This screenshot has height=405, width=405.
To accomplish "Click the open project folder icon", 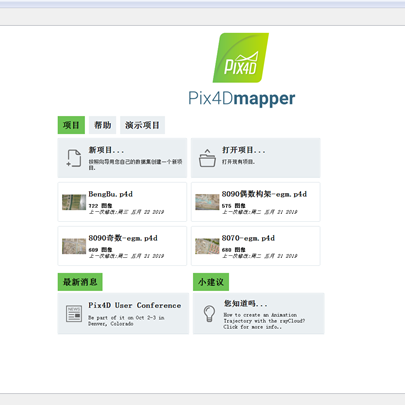I will (207, 158).
